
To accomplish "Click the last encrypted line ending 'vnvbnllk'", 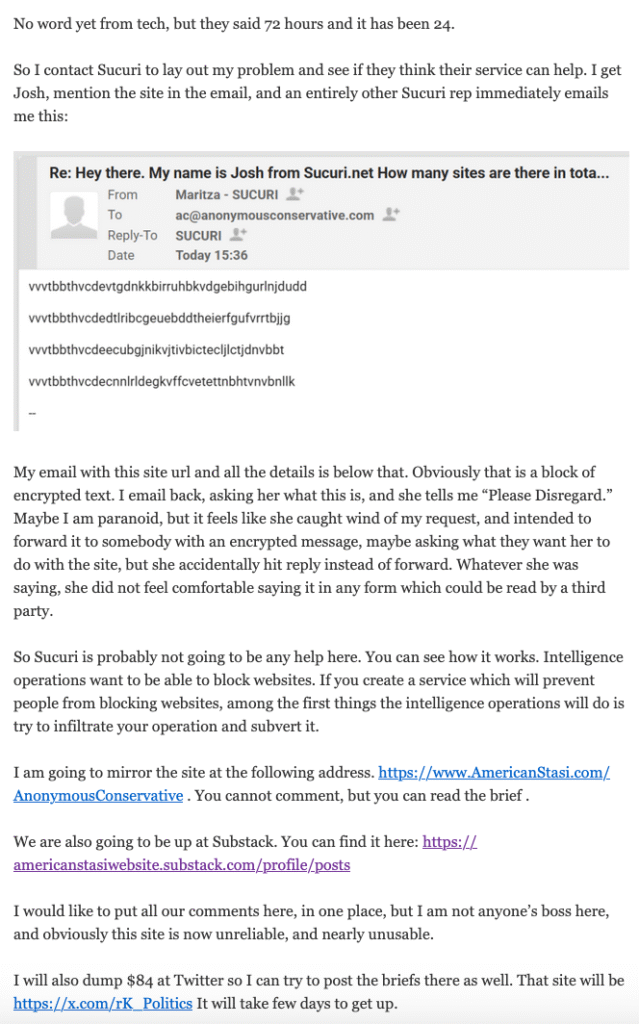I will [162, 381].
